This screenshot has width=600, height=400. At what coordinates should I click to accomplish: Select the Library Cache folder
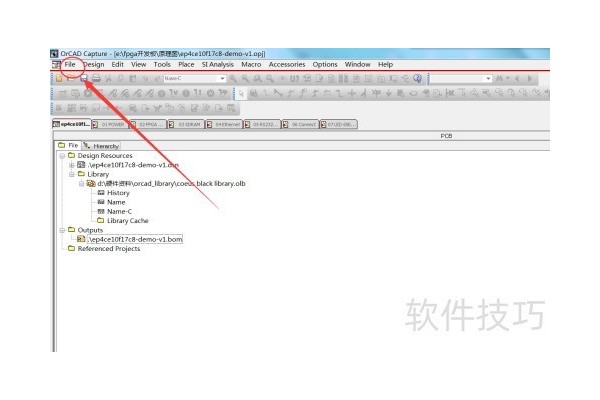click(127, 221)
